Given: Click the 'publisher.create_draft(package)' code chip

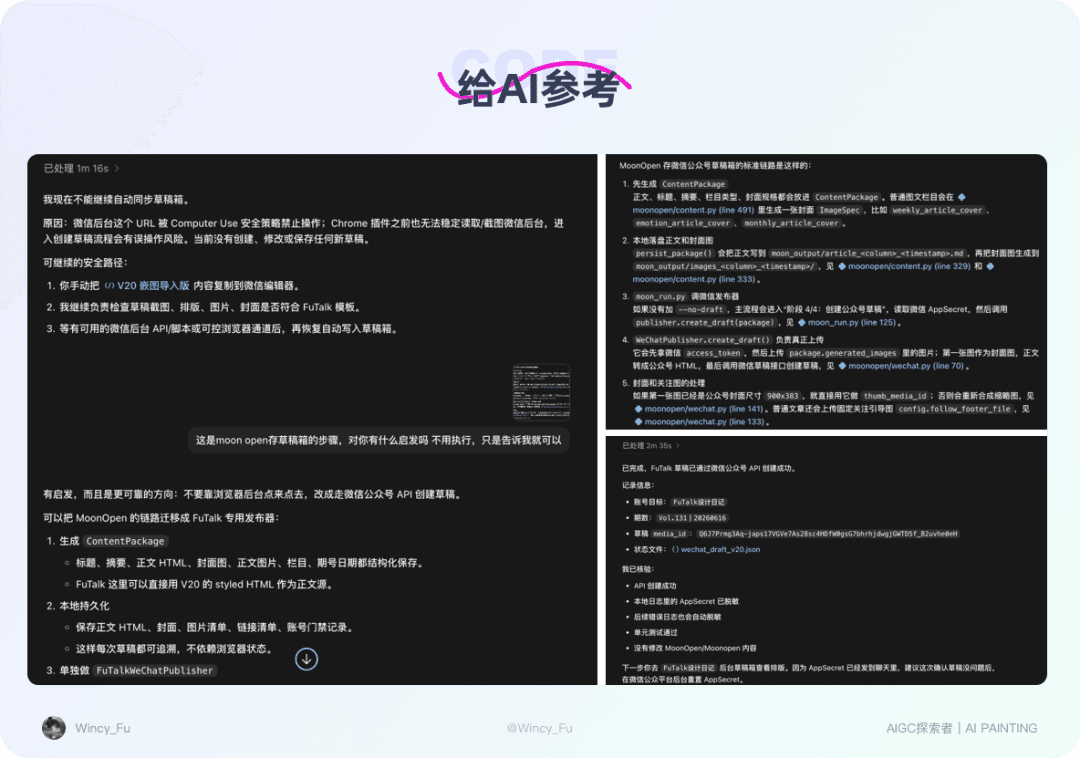Looking at the screenshot, I should 705,322.
